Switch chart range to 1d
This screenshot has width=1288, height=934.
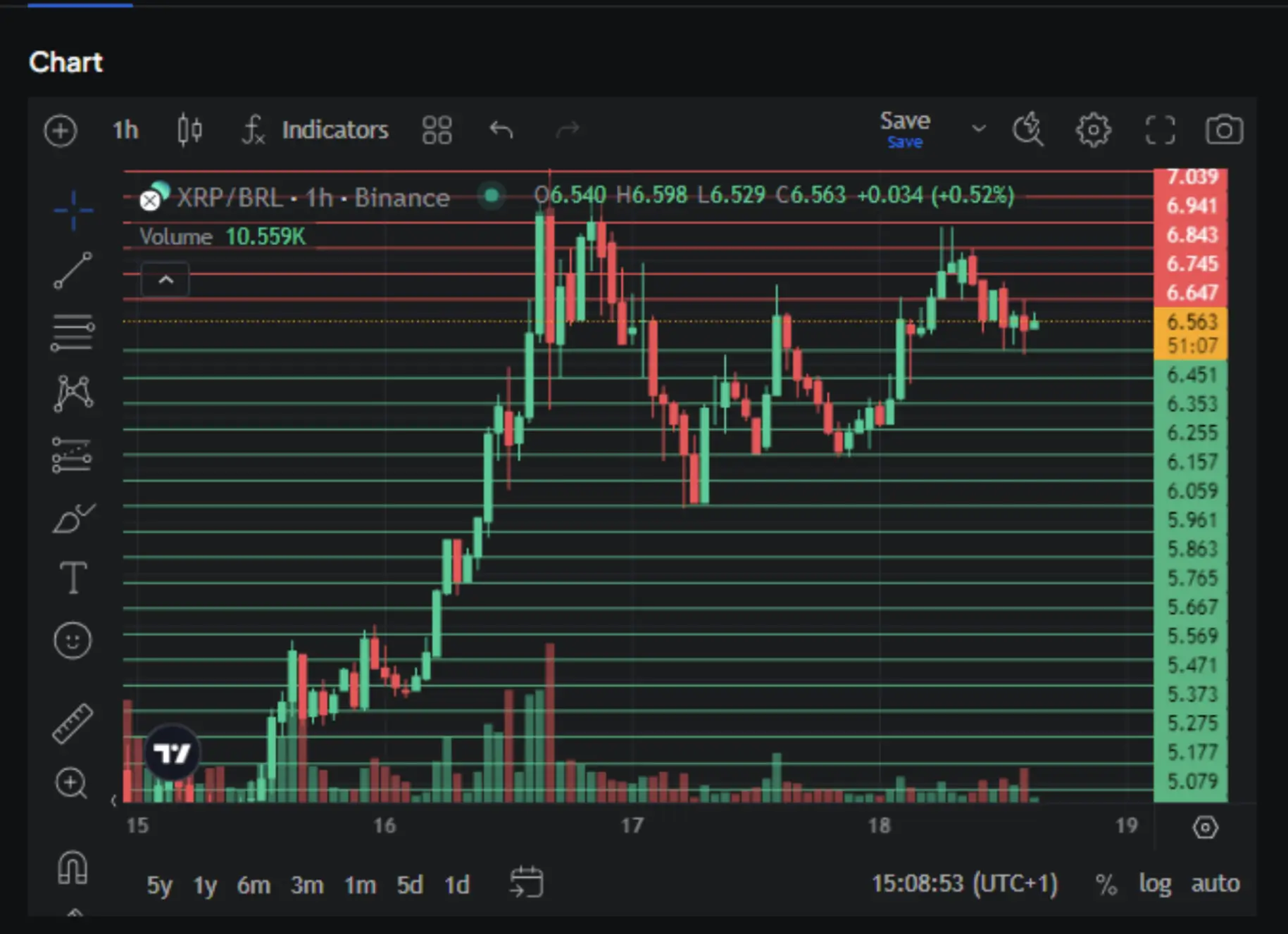(456, 885)
